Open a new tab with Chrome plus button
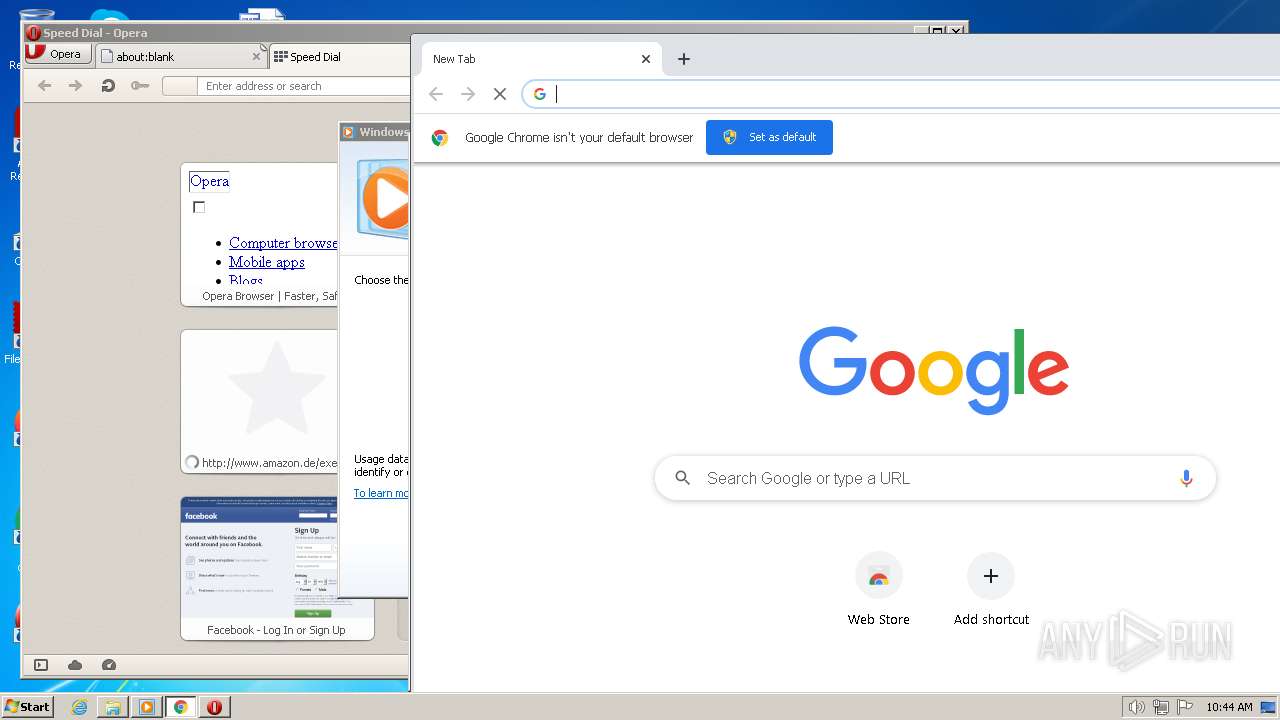 pyautogui.click(x=684, y=59)
